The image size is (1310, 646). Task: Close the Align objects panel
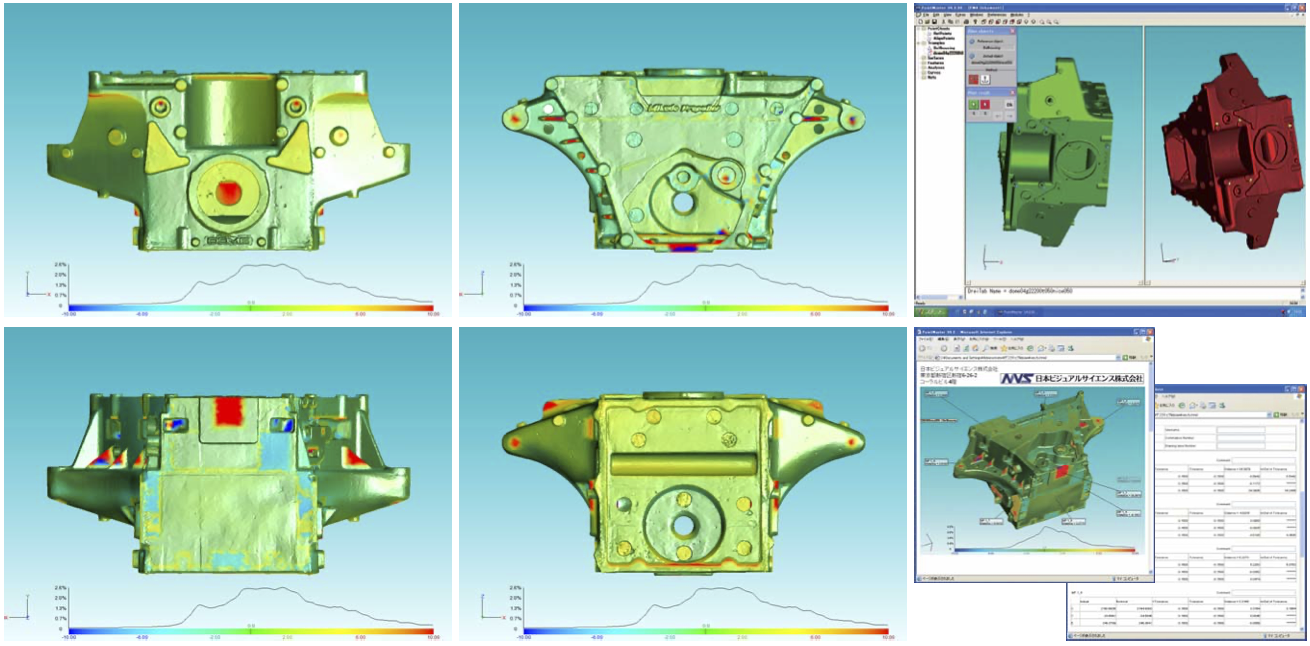1012,31
